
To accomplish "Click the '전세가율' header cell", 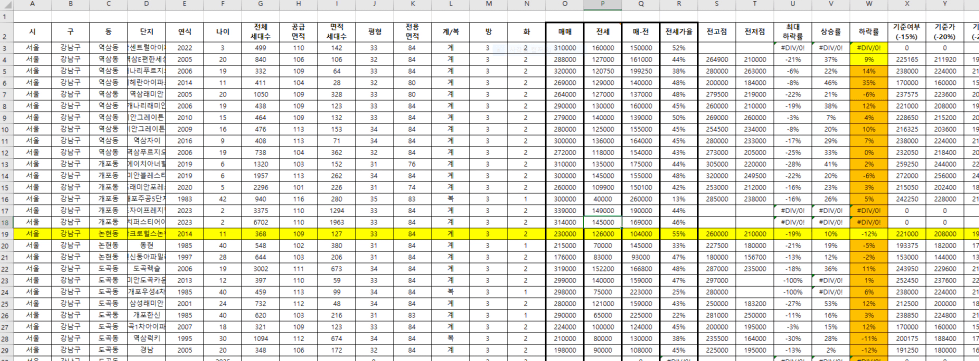I will [x=679, y=32].
